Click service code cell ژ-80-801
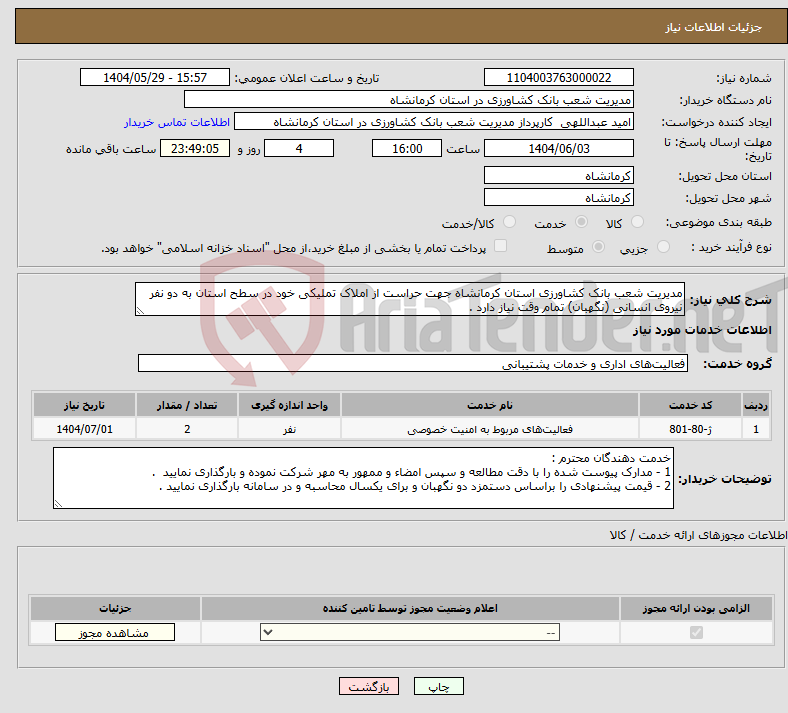The image size is (788, 713). coord(691,429)
